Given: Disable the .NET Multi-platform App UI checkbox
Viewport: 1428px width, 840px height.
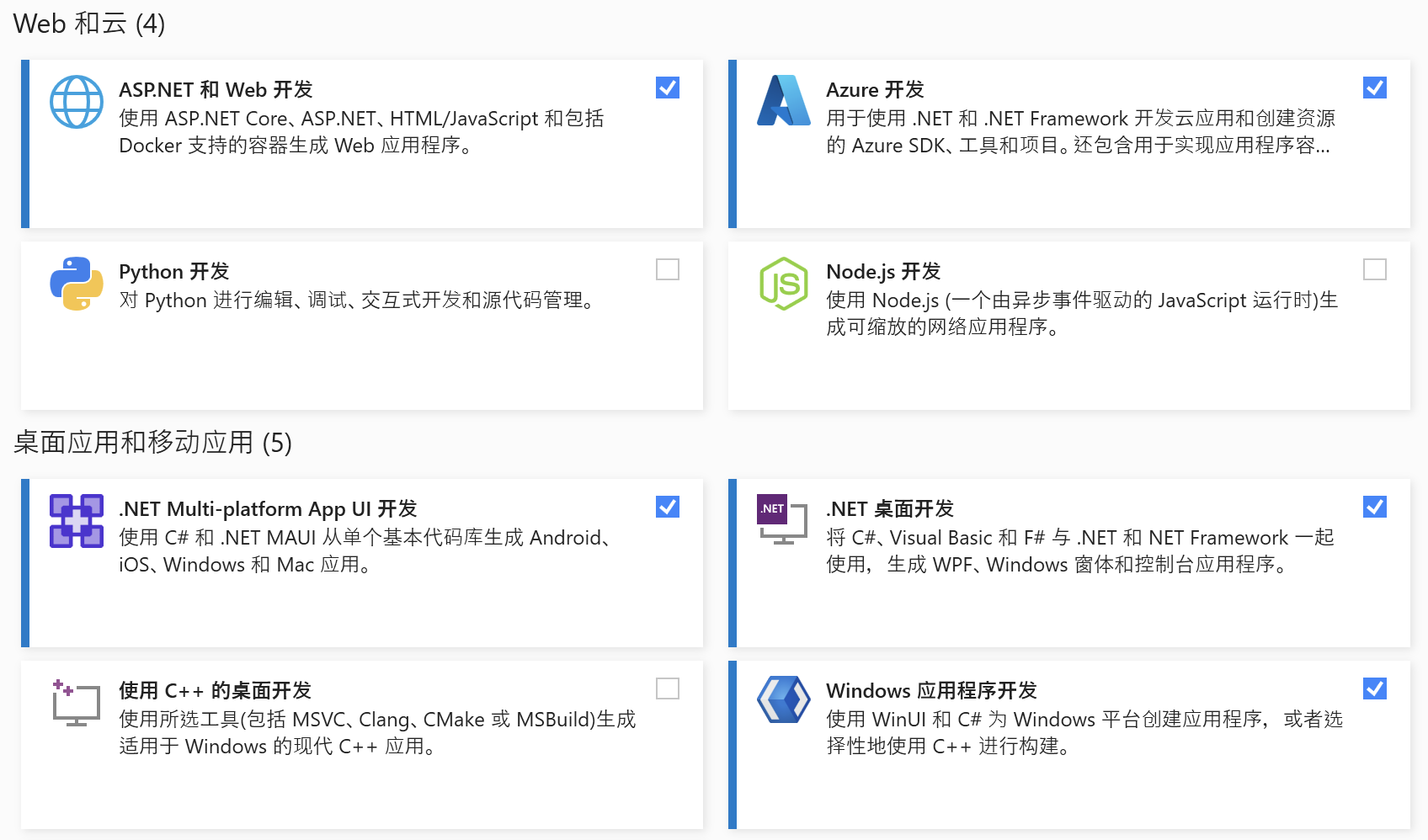Looking at the screenshot, I should pyautogui.click(x=668, y=507).
